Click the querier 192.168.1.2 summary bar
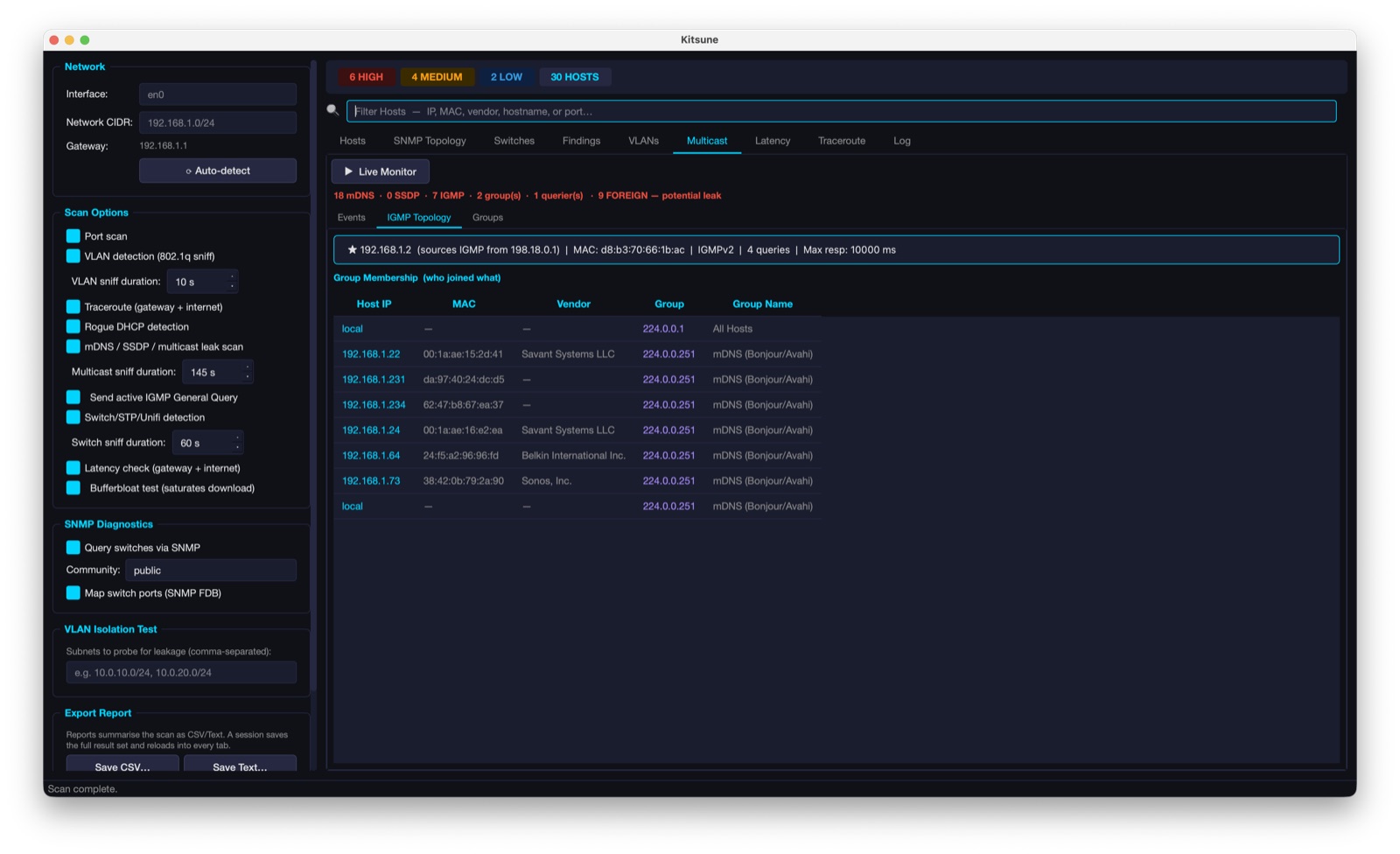 [836, 249]
